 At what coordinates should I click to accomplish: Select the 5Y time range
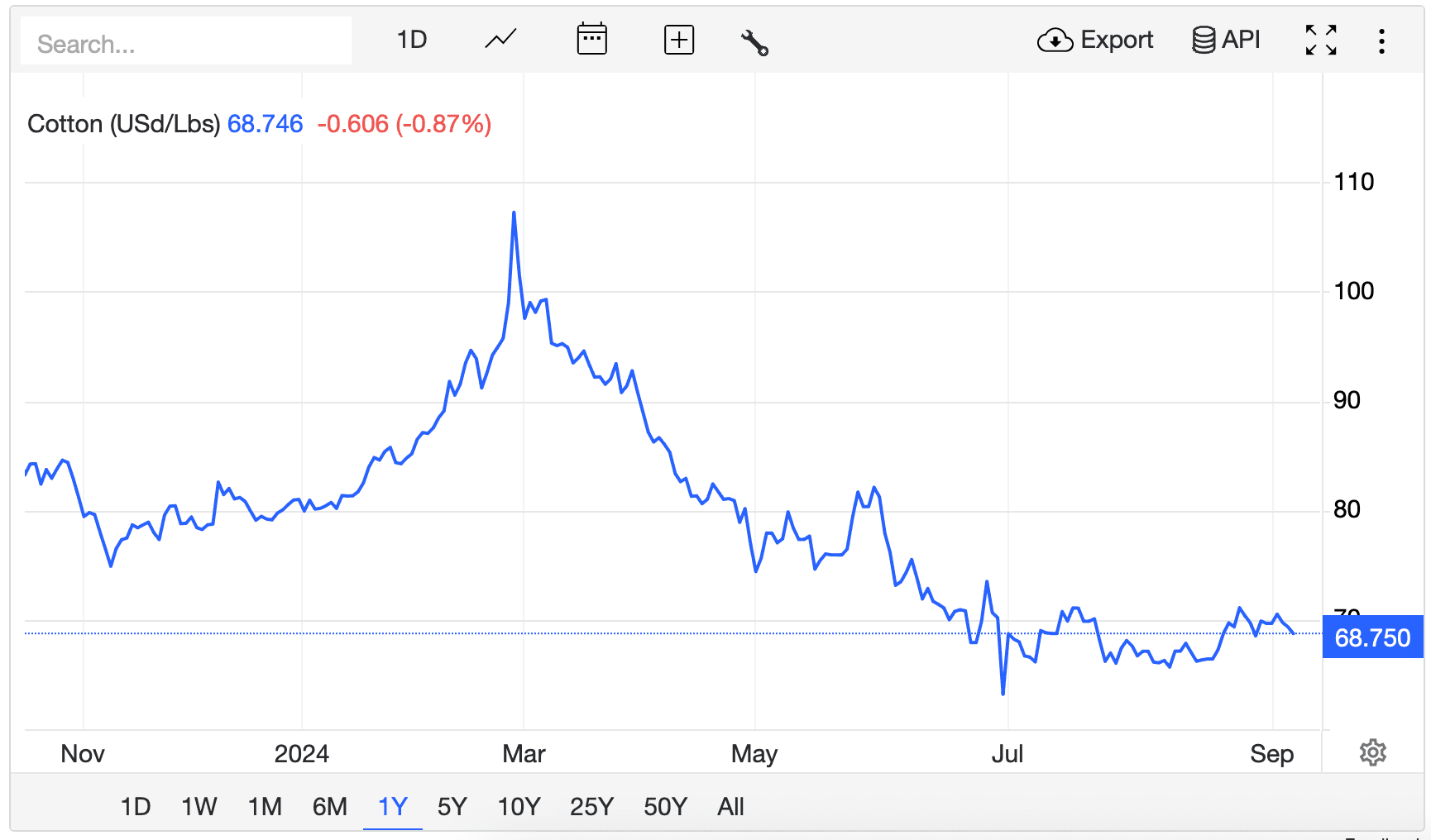(x=452, y=806)
